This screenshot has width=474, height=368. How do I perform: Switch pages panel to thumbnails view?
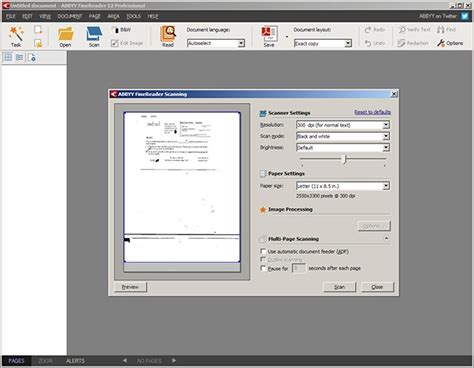[x=8, y=57]
